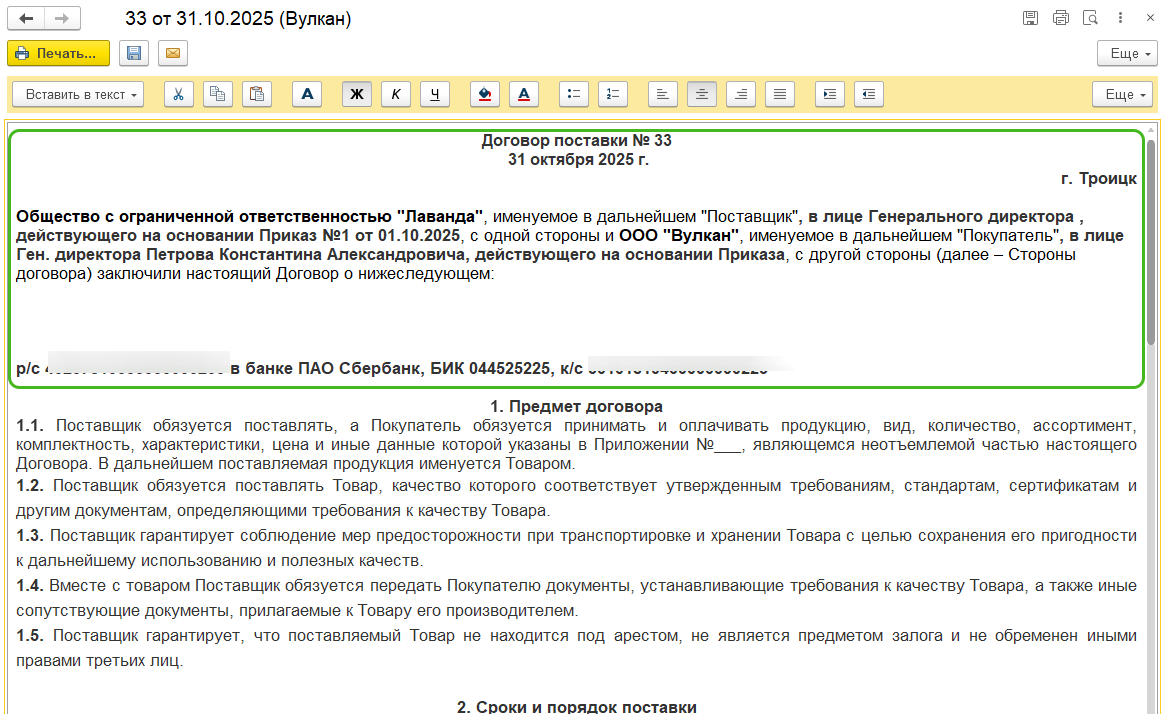Insert a numbered list
Image resolution: width=1171 pixels, height=714 pixels.
612,94
